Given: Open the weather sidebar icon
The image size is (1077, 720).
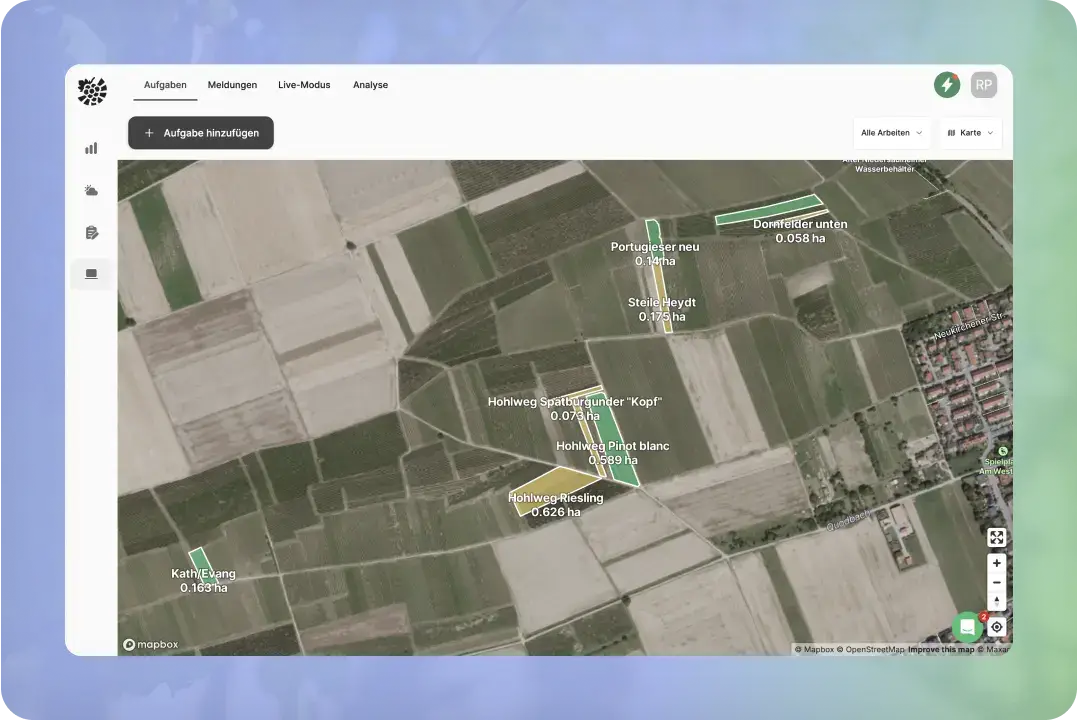Looking at the screenshot, I should point(92,190).
